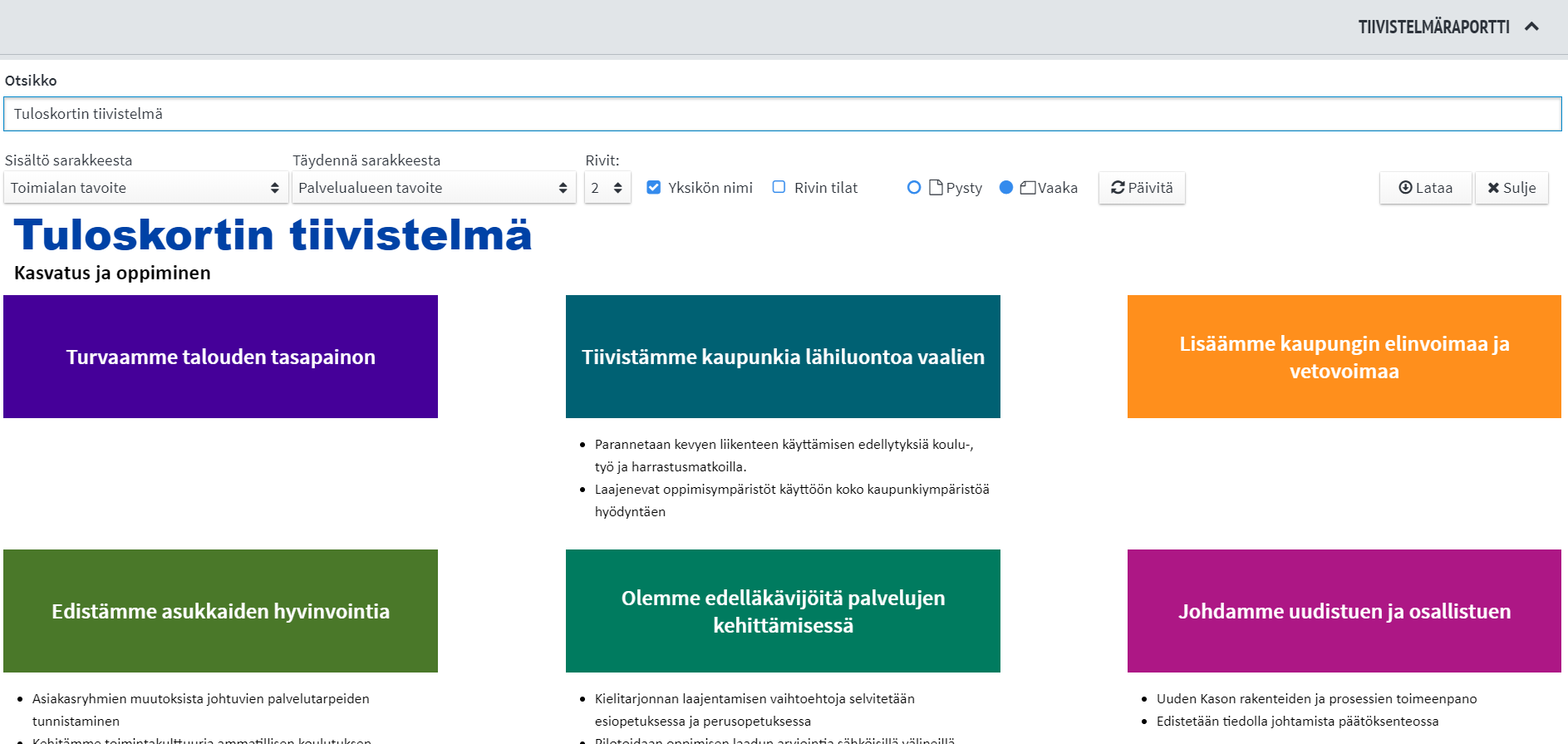Select the Vaaka orientation radio button
The width and height of the screenshot is (1568, 744).
[x=1006, y=187]
